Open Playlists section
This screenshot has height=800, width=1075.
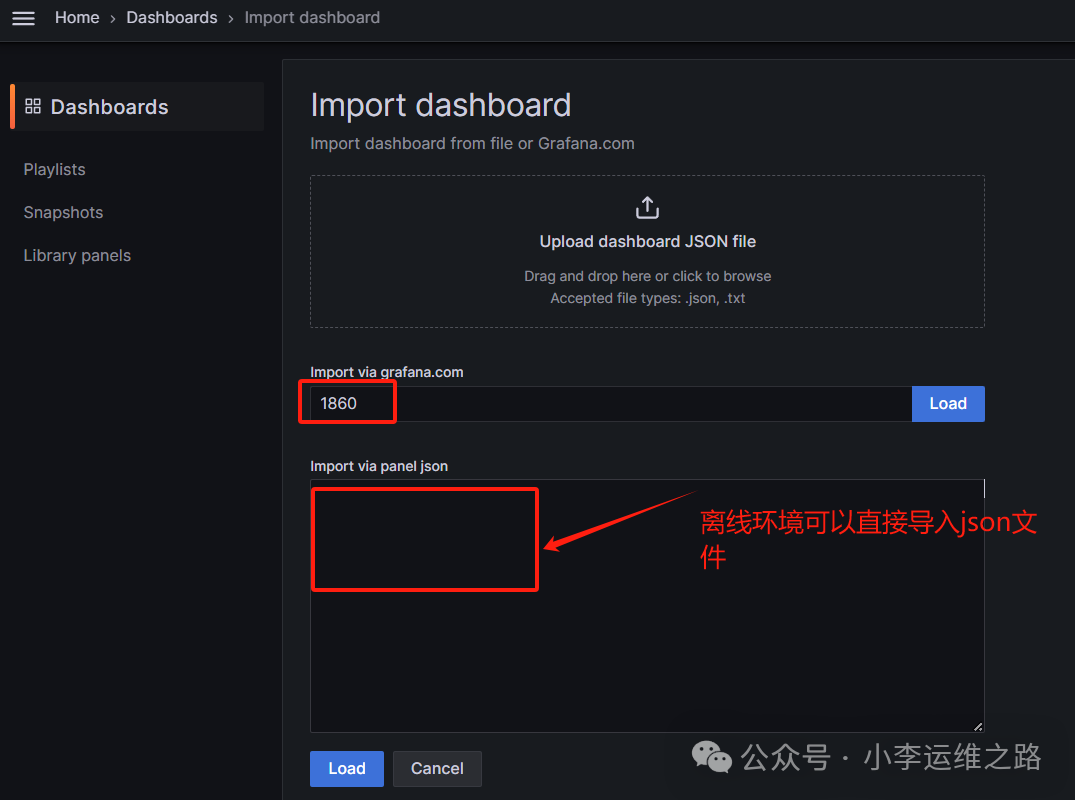(55, 169)
